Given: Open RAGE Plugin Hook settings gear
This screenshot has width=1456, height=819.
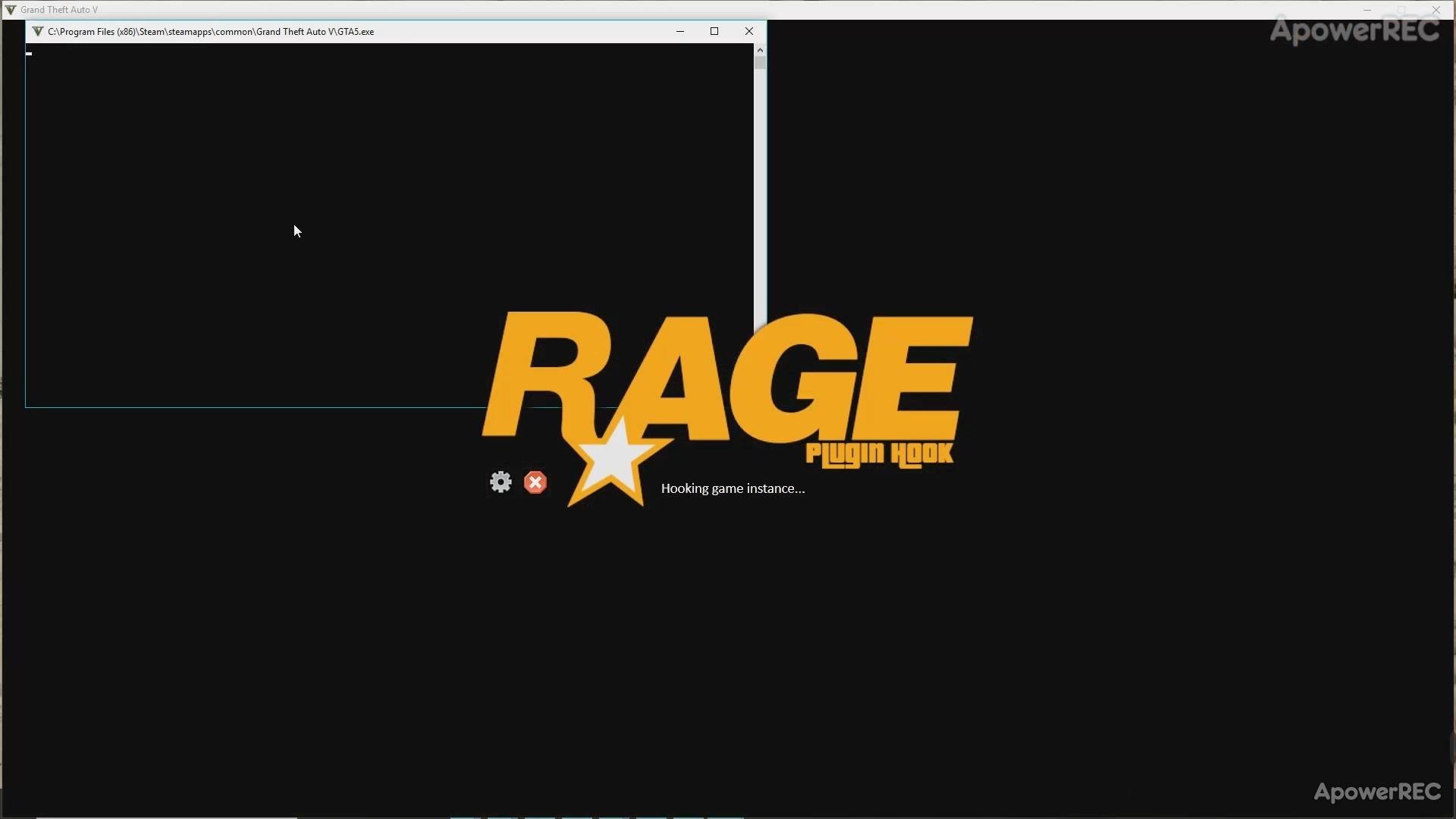Looking at the screenshot, I should (x=500, y=482).
